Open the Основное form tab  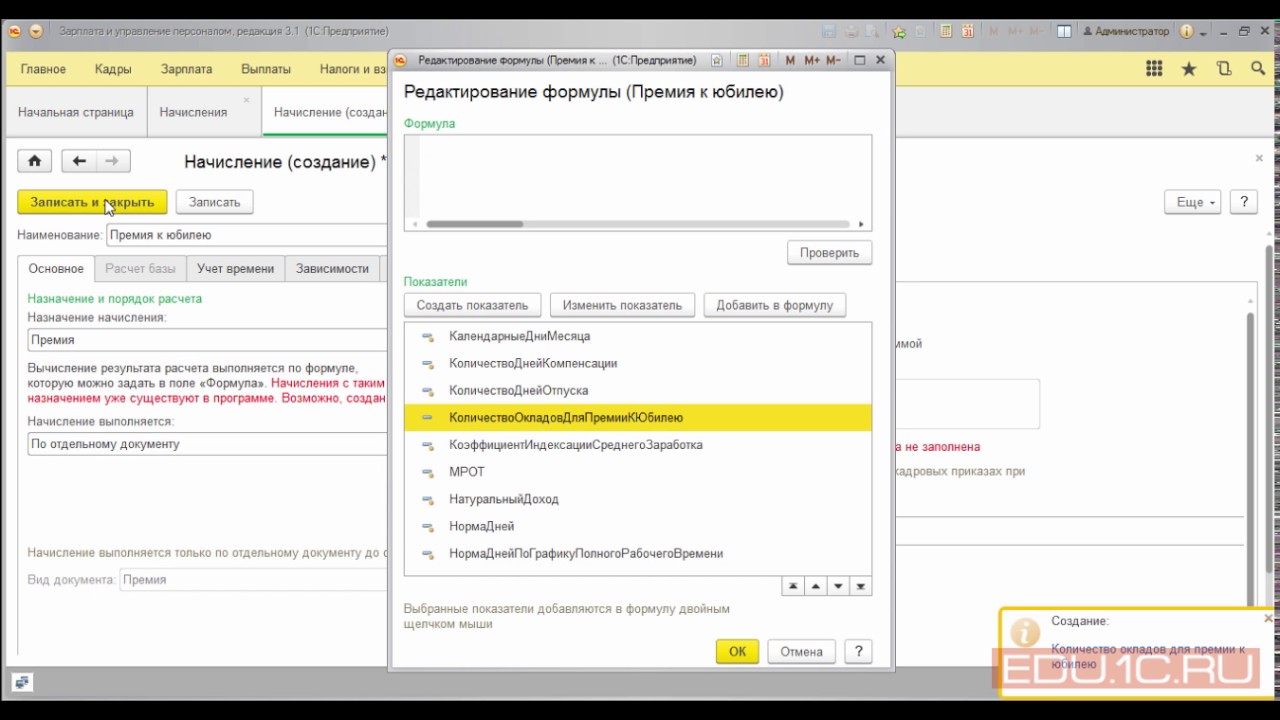(56, 268)
